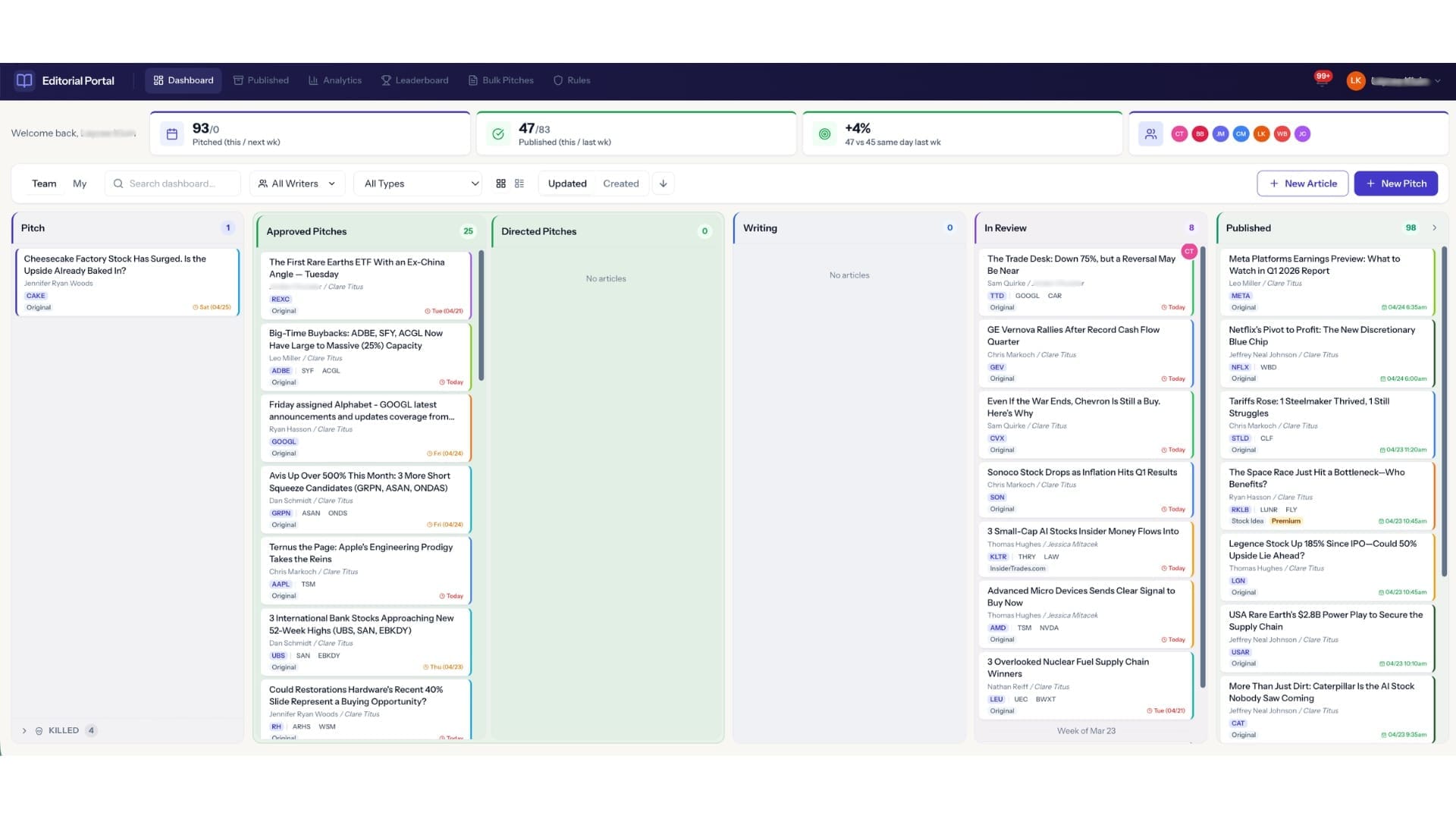Click the team members icon
The height and width of the screenshot is (819, 1456).
(1150, 134)
